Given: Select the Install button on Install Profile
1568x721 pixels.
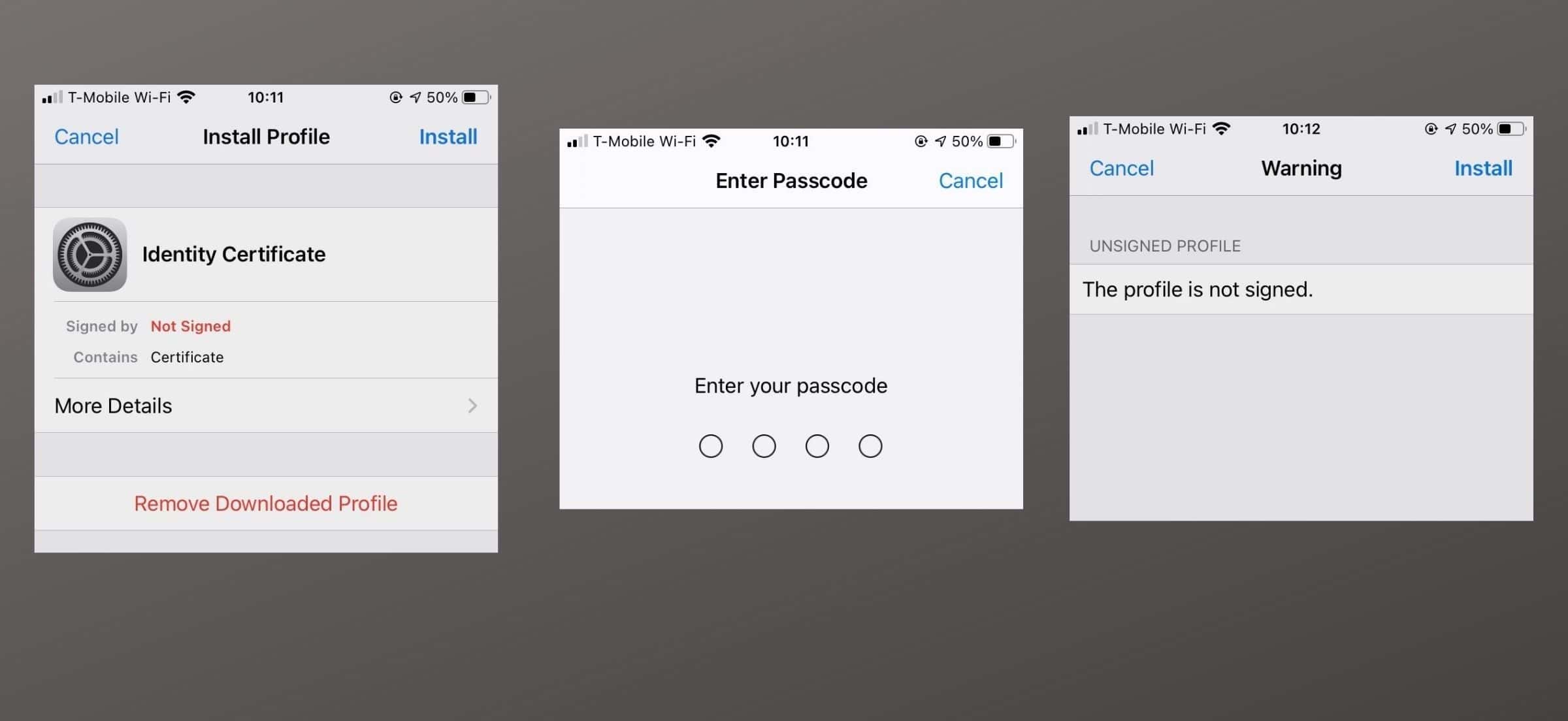Looking at the screenshot, I should coord(448,137).
